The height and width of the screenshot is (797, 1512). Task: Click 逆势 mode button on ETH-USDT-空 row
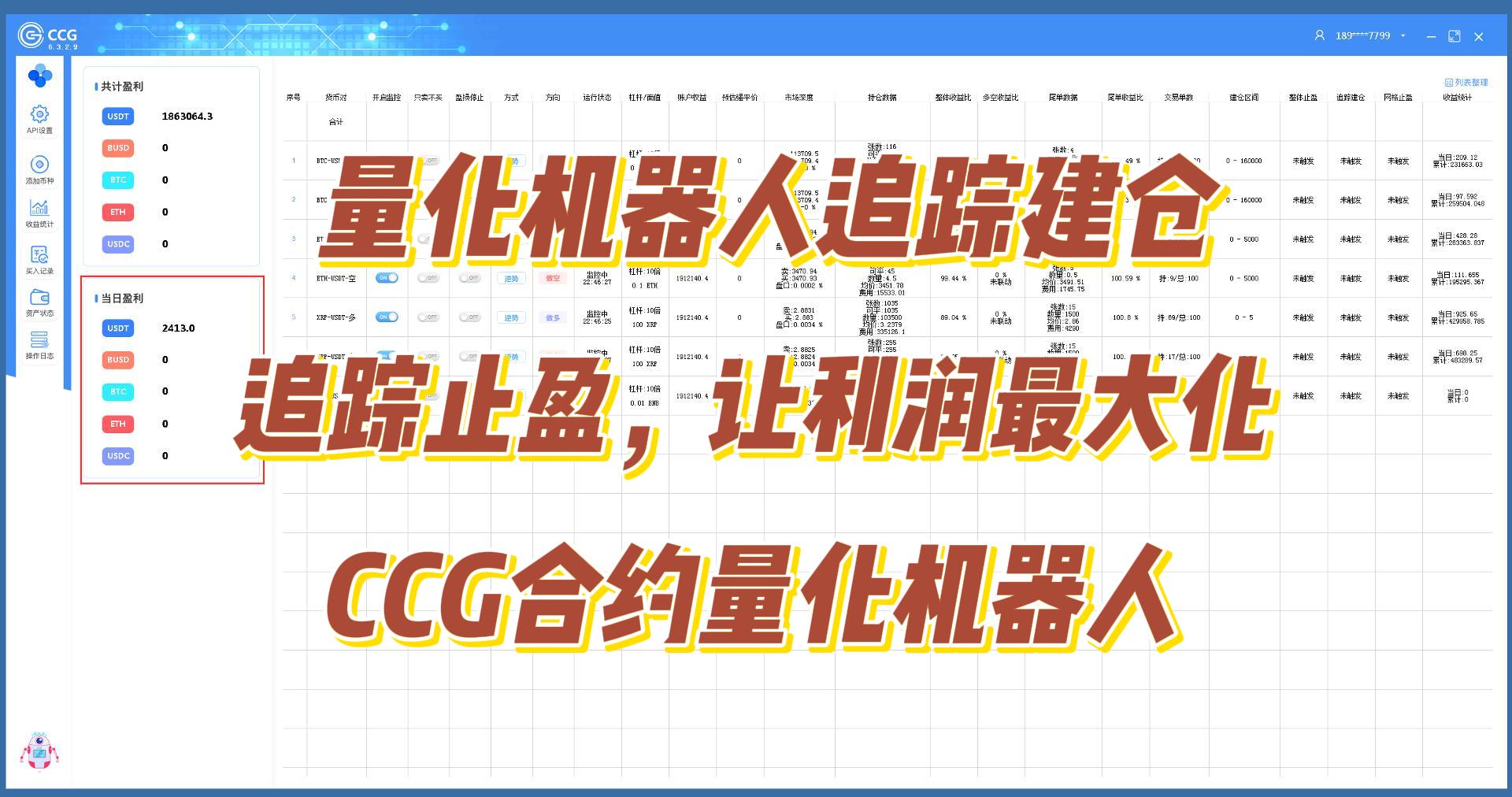pos(511,279)
